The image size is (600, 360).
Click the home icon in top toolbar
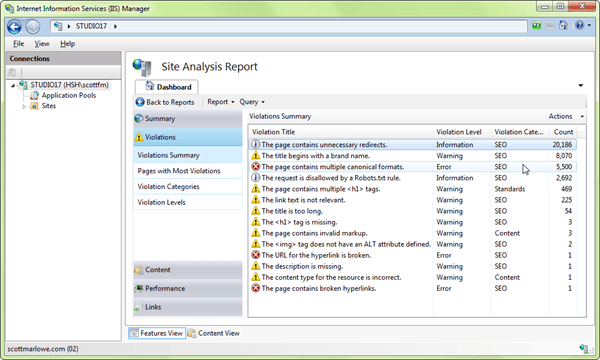pyautogui.click(x=563, y=25)
